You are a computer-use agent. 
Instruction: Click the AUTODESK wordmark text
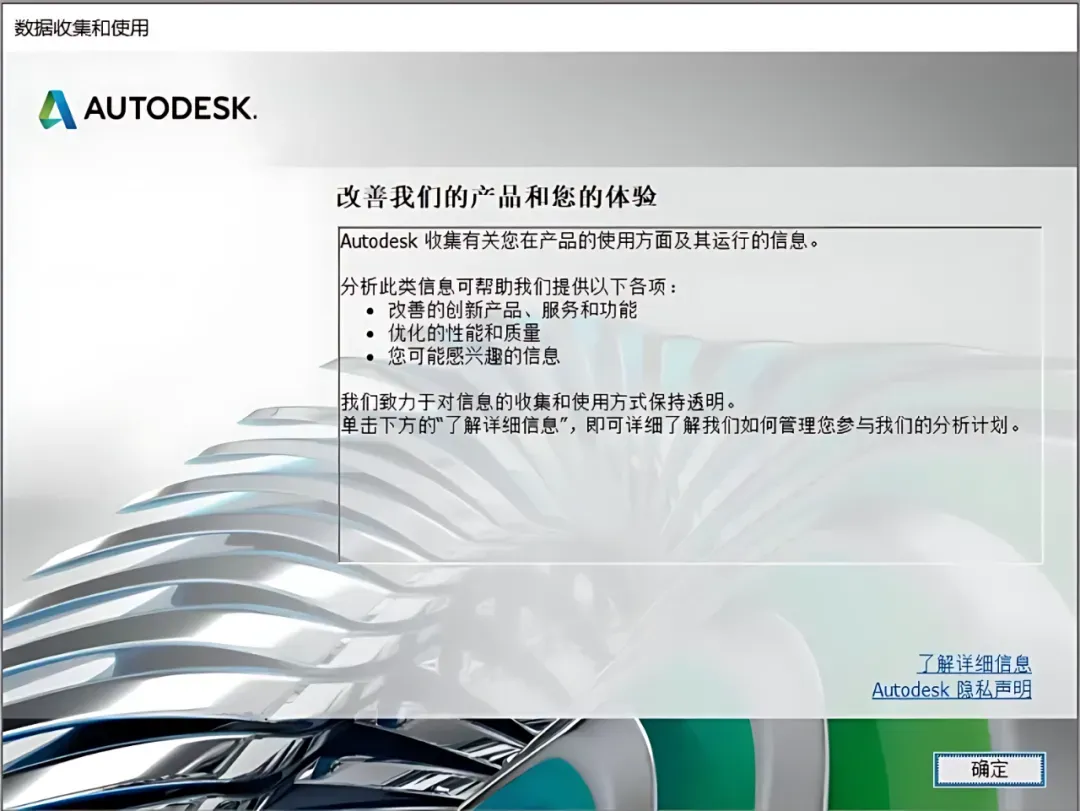[x=170, y=109]
